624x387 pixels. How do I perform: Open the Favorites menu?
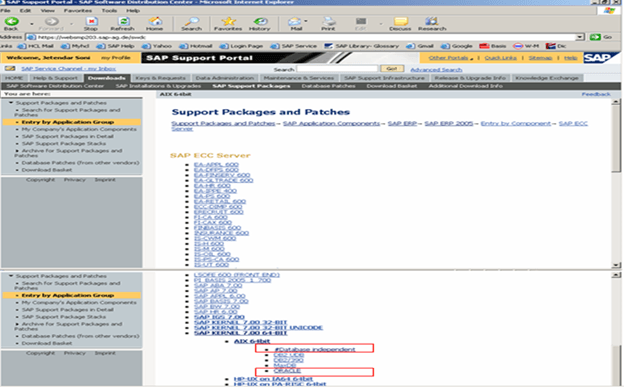click(78, 10)
